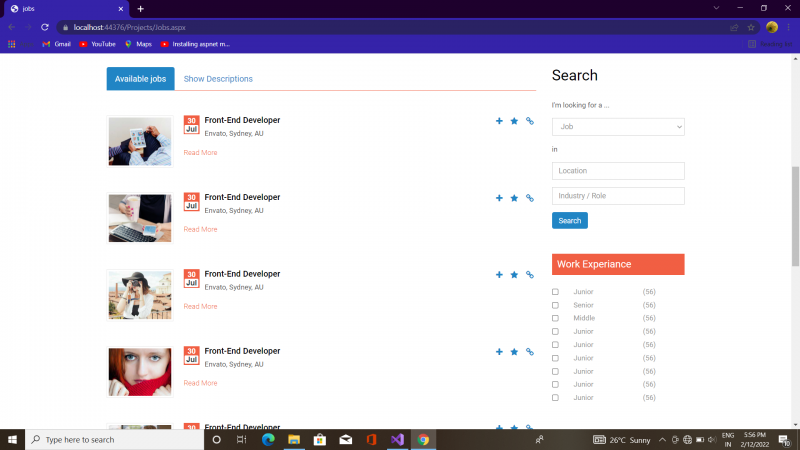The image size is (800, 450).
Task: Open Read More for fourth job
Action: [200, 383]
